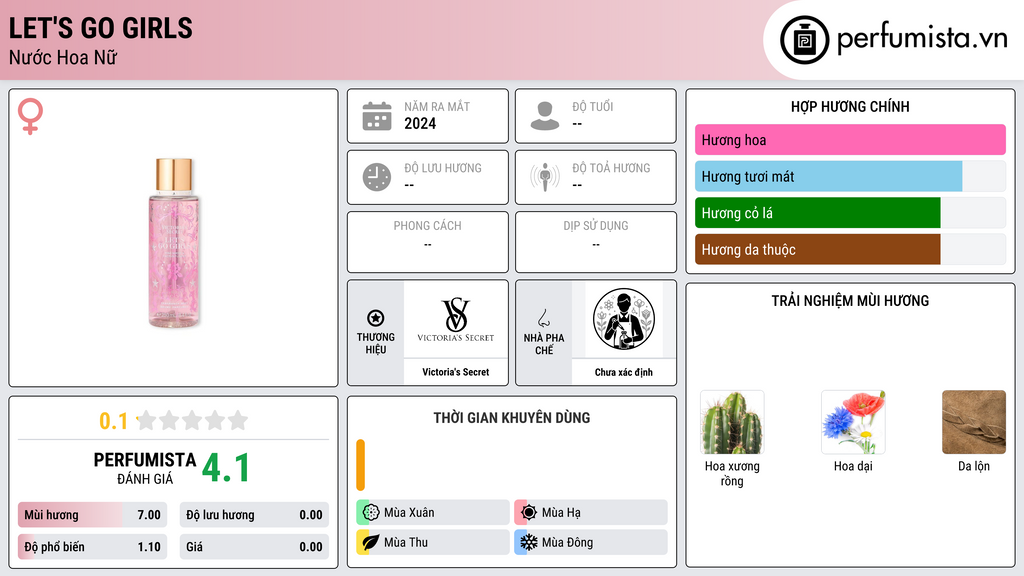Click the Độ tuổi label
The height and width of the screenshot is (576, 1024).
coord(593,106)
